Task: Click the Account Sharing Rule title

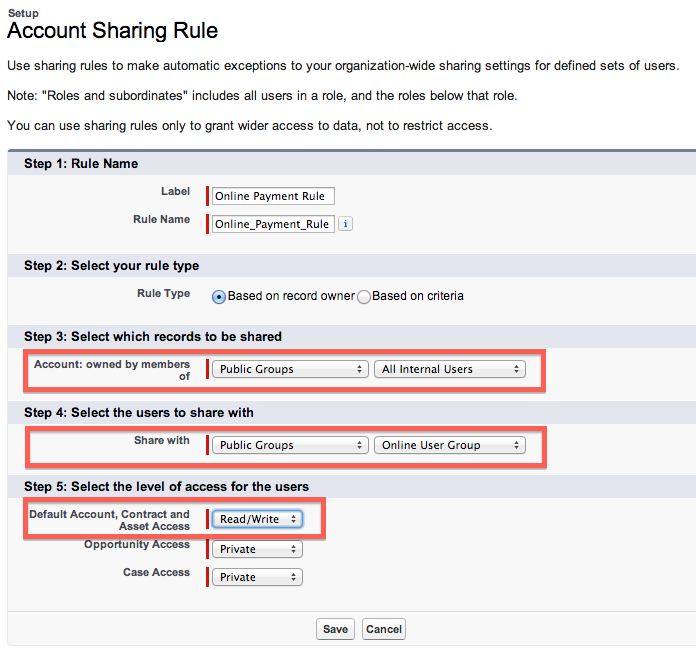Action: pyautogui.click(x=112, y=31)
